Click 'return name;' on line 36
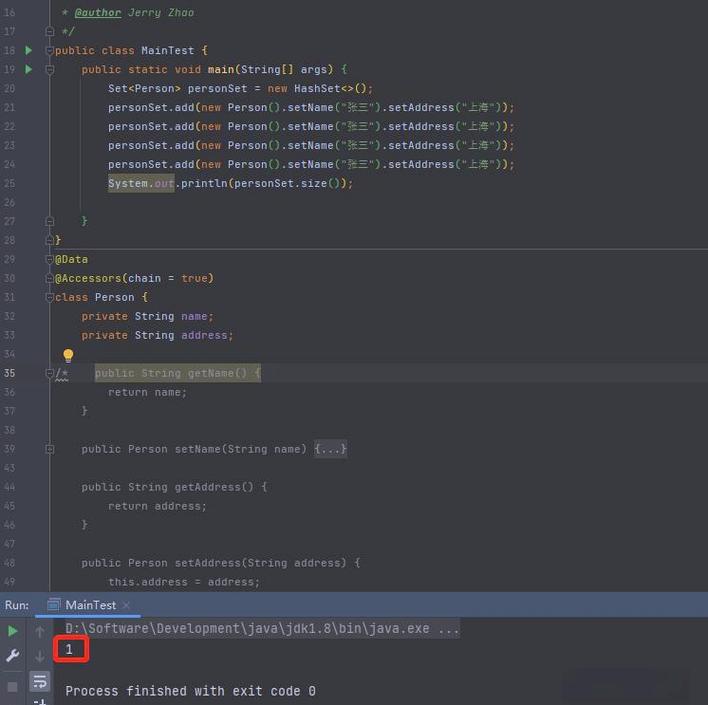Image resolution: width=708 pixels, height=705 pixels. 147,392
